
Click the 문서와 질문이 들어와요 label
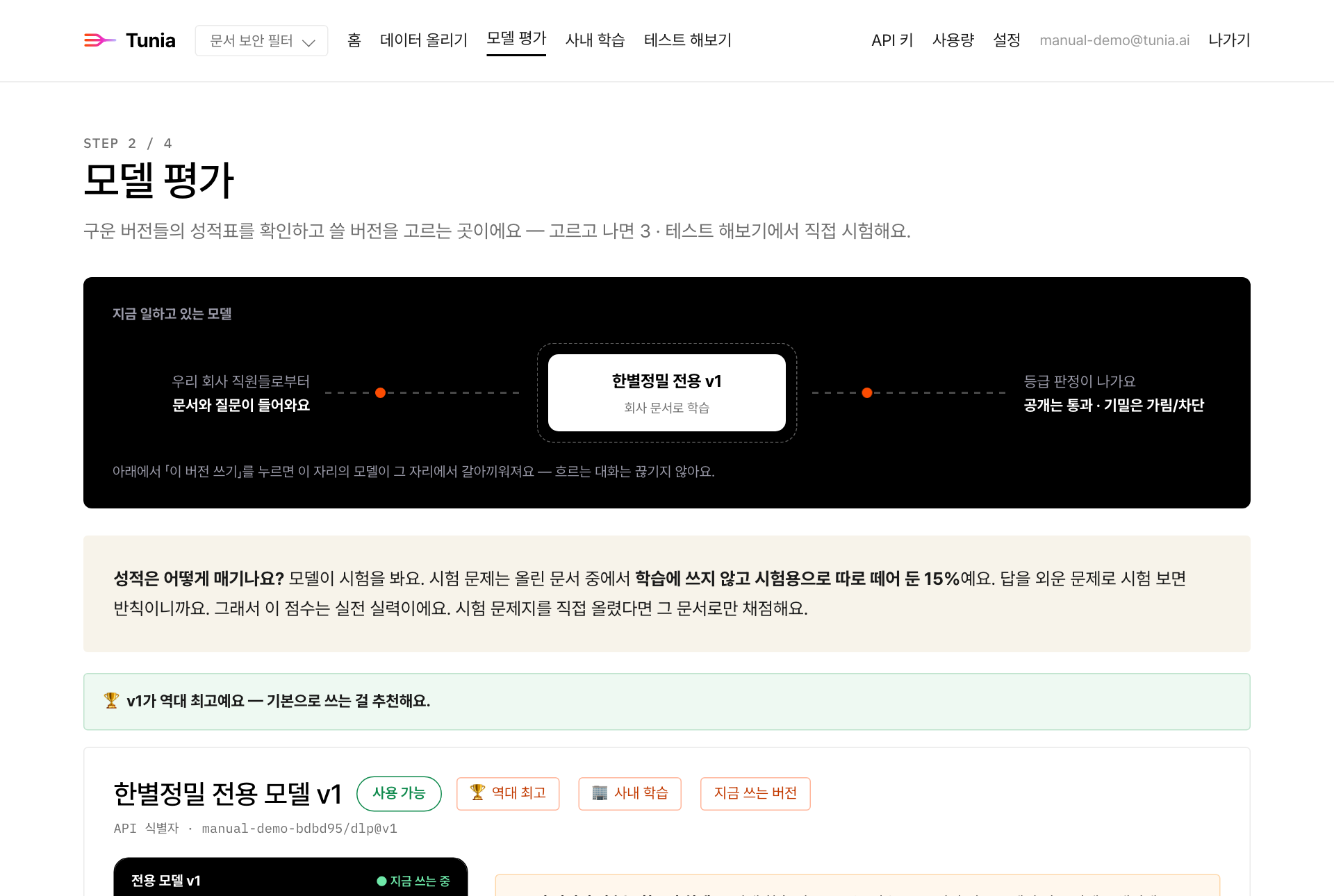tap(241, 405)
